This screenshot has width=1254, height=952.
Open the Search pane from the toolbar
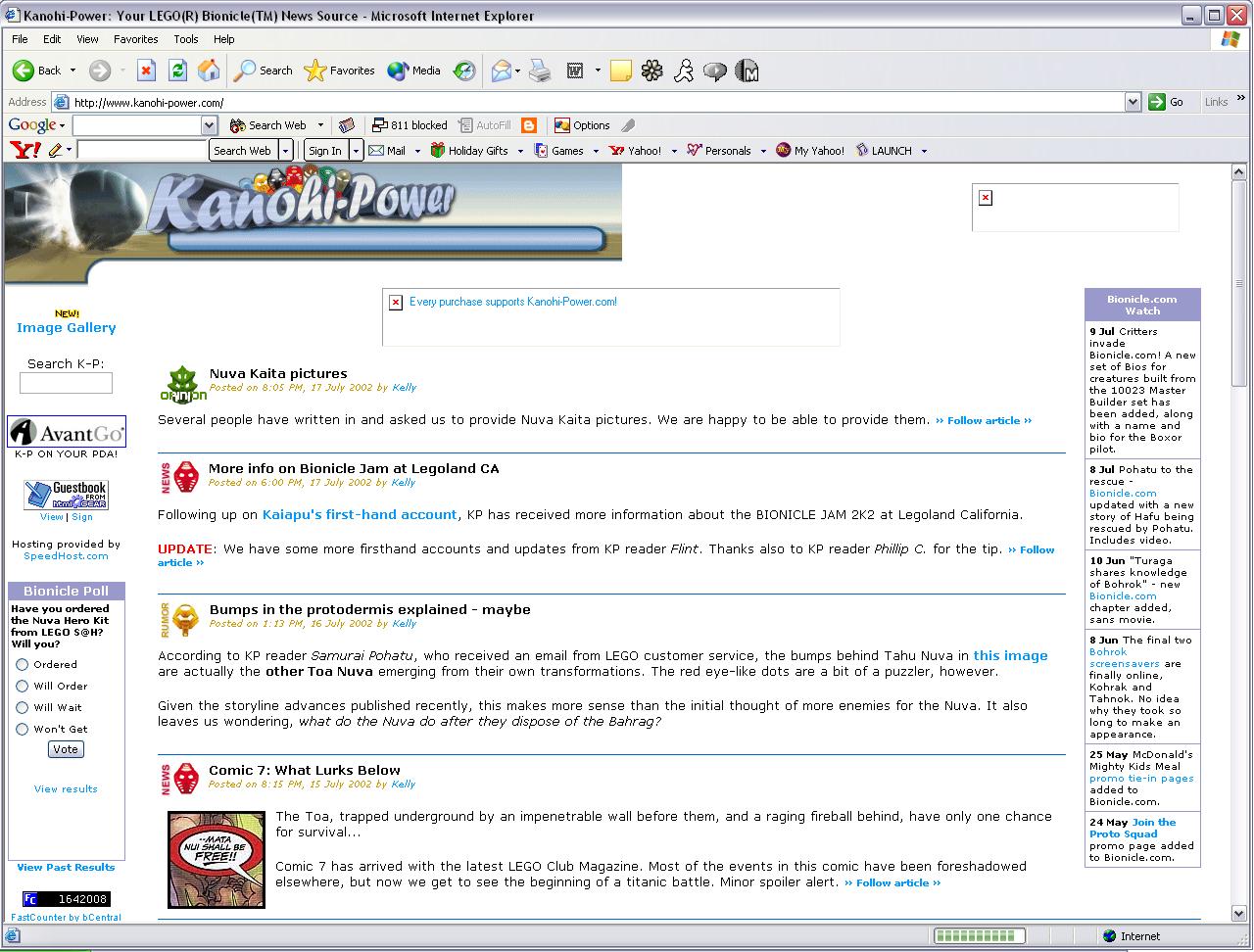coord(264,71)
